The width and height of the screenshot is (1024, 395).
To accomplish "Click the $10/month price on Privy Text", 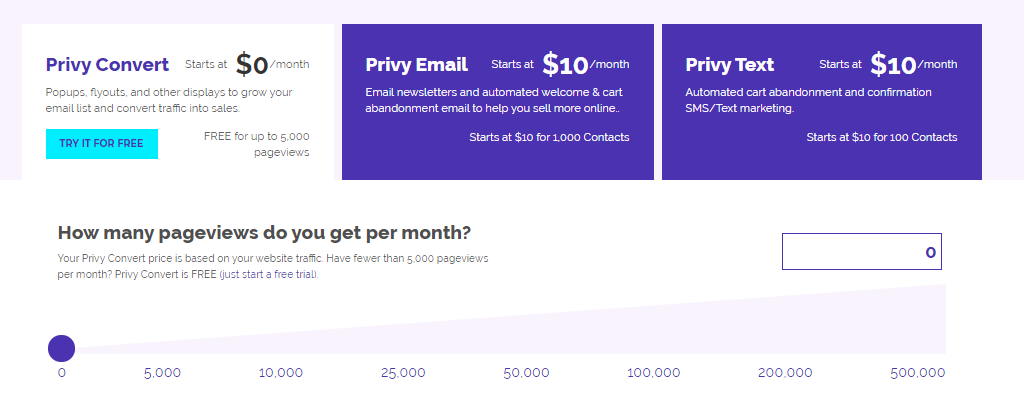I will [914, 65].
